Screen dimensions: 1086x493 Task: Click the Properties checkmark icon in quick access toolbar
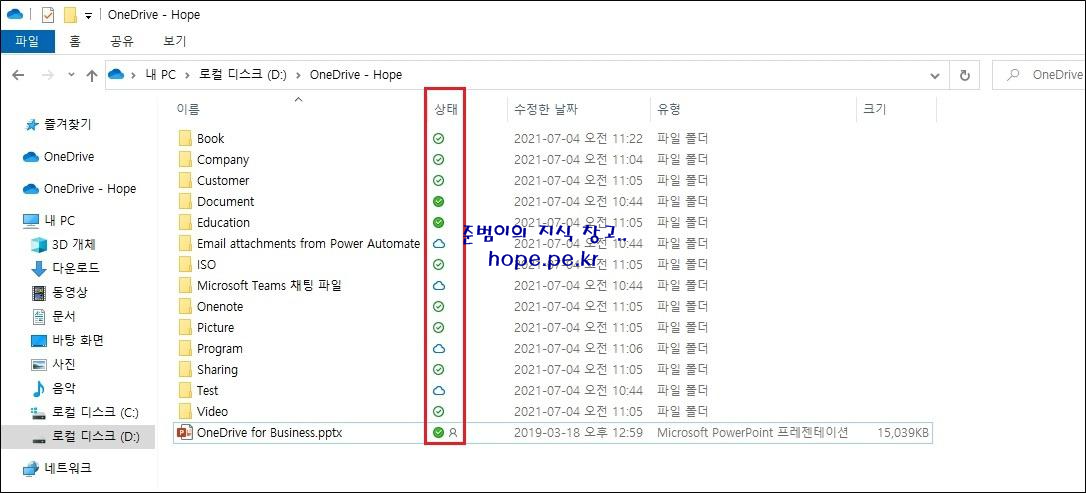click(x=48, y=15)
